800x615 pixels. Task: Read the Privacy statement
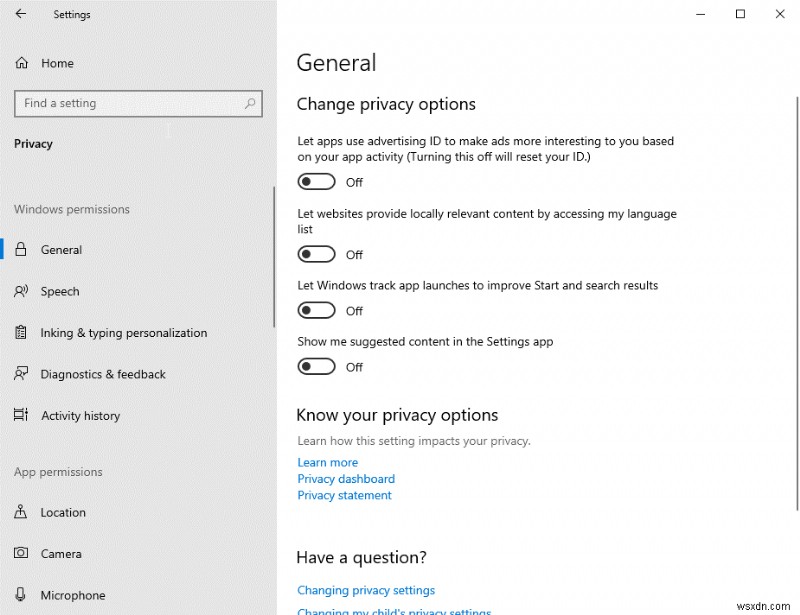(344, 495)
